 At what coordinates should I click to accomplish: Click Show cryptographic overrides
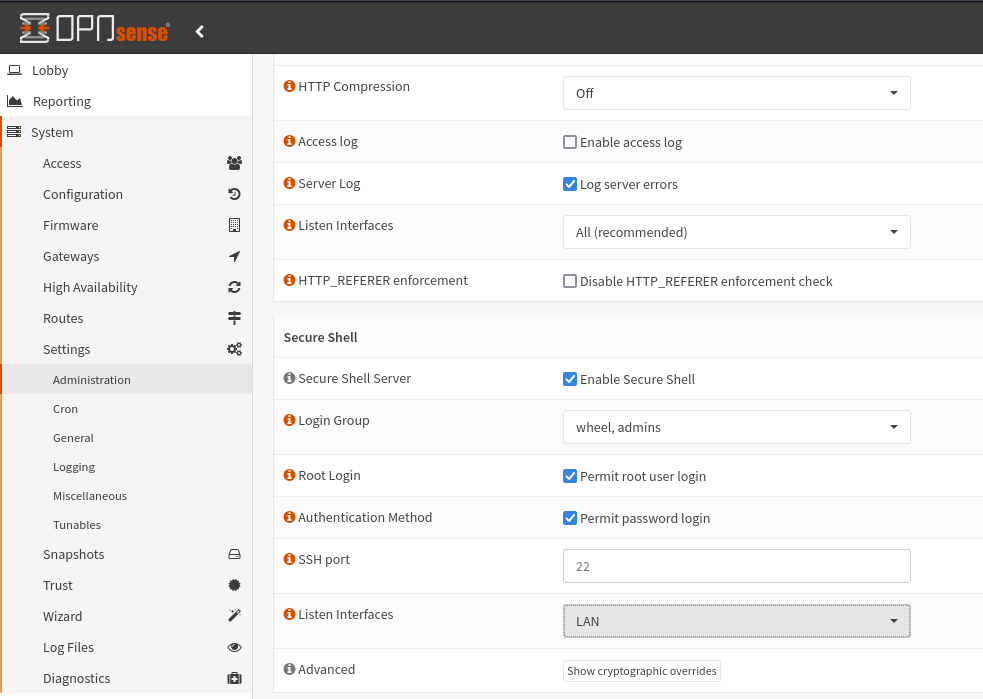(641, 671)
